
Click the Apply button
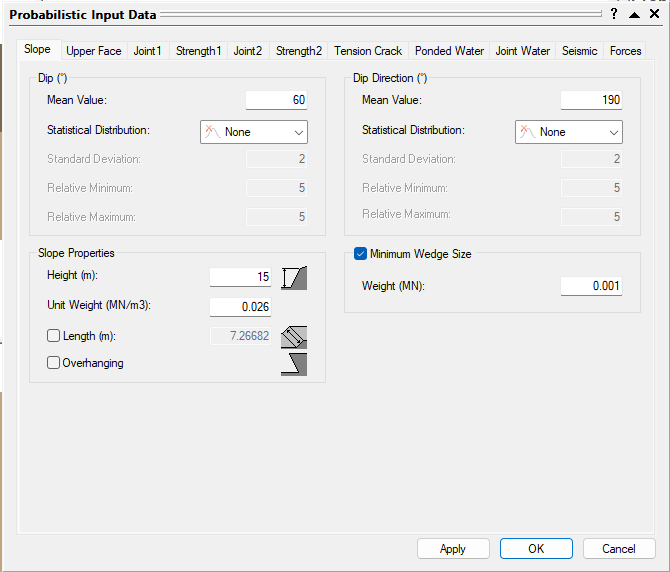(453, 549)
